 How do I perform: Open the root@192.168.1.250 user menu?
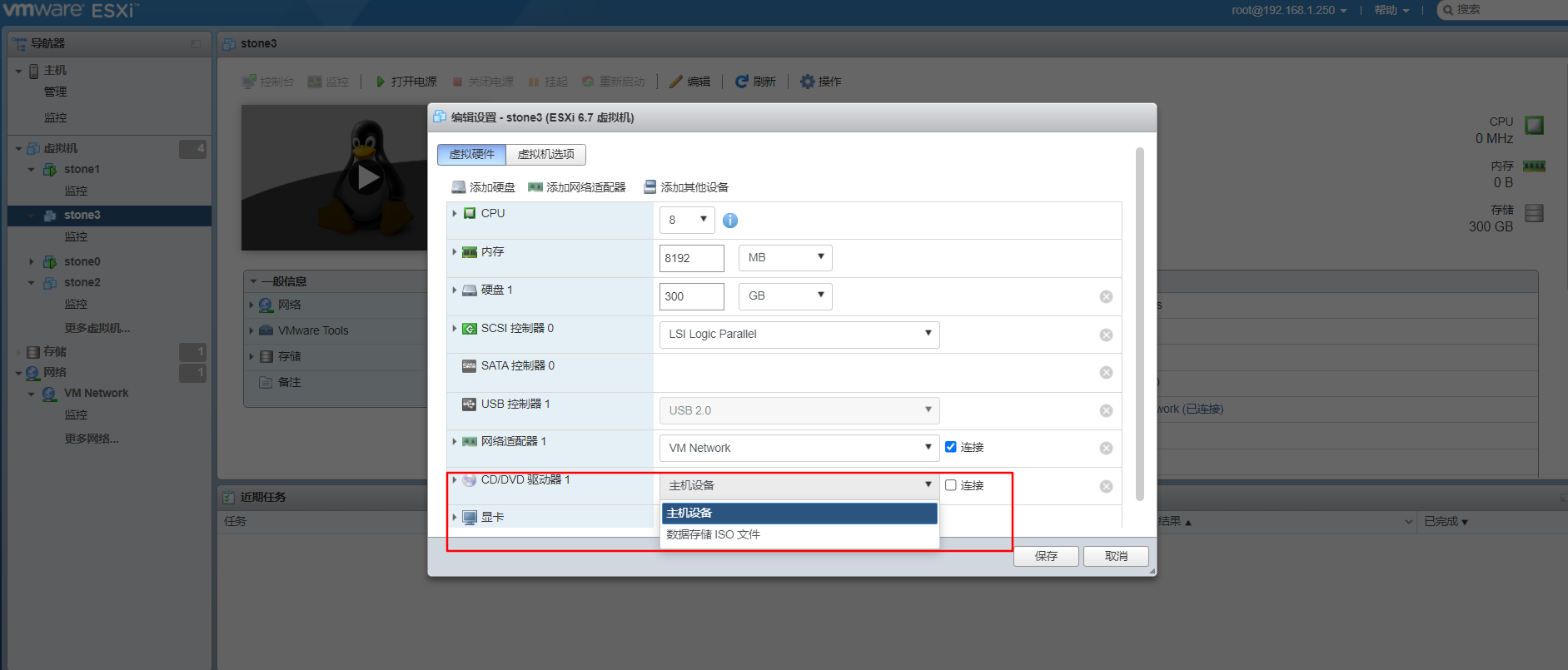[x=1289, y=10]
